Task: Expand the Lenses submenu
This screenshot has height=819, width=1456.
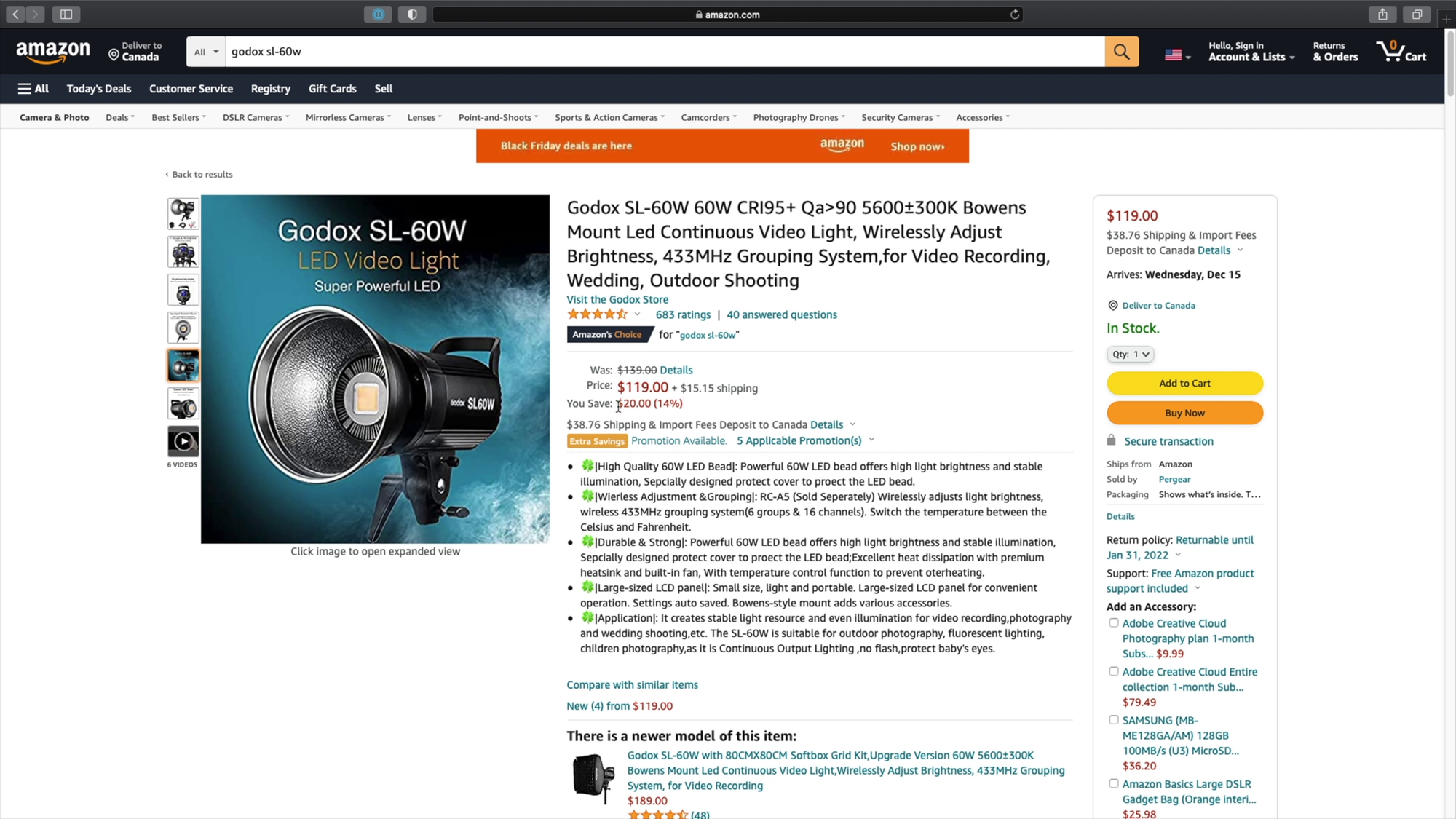Action: pyautogui.click(x=424, y=117)
